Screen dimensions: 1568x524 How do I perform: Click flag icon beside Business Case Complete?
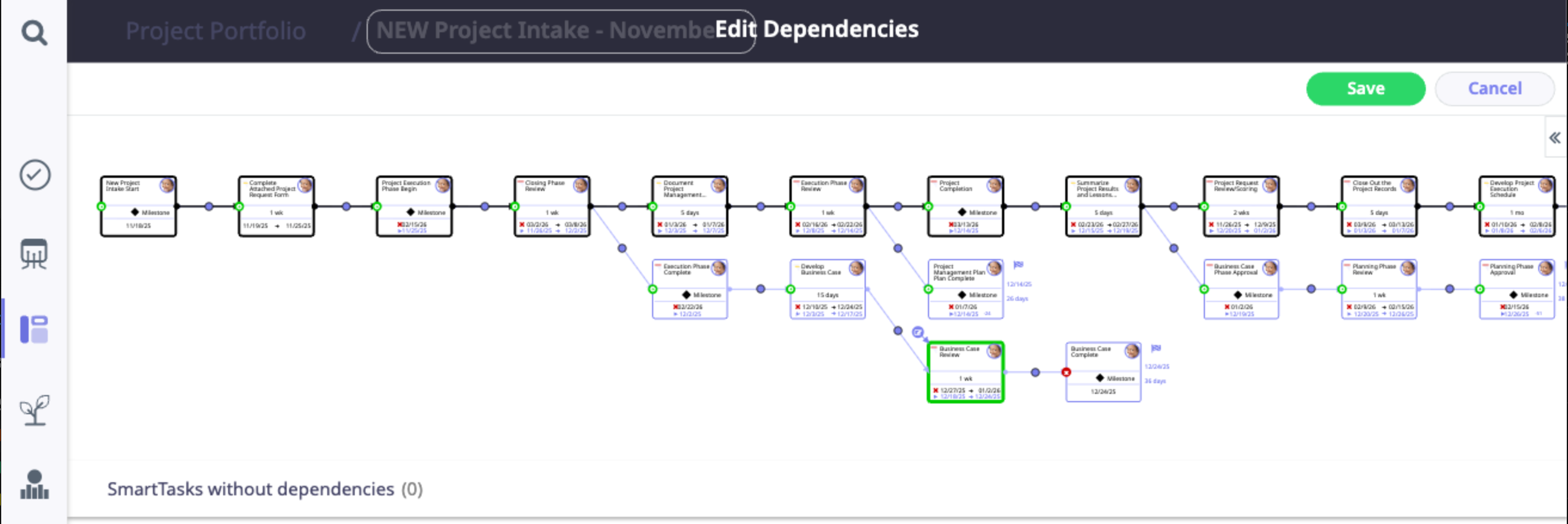1156,348
